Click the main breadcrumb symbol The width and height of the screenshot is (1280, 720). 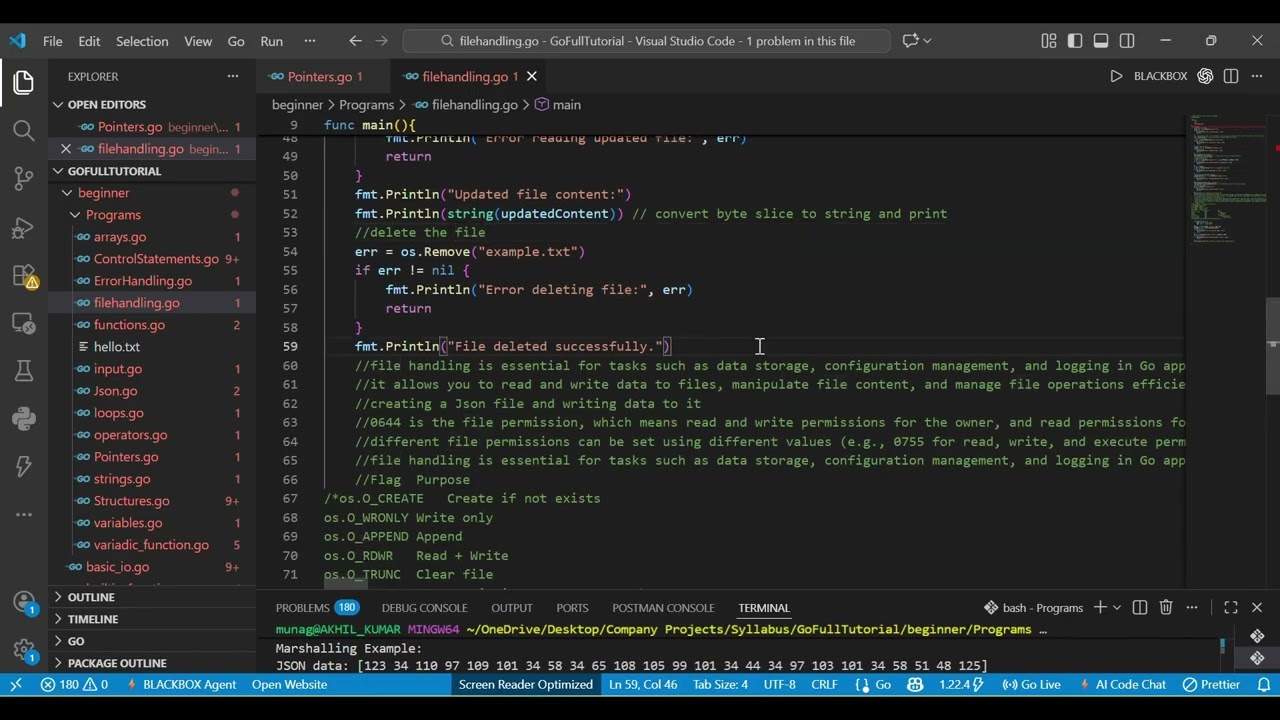coord(558,105)
